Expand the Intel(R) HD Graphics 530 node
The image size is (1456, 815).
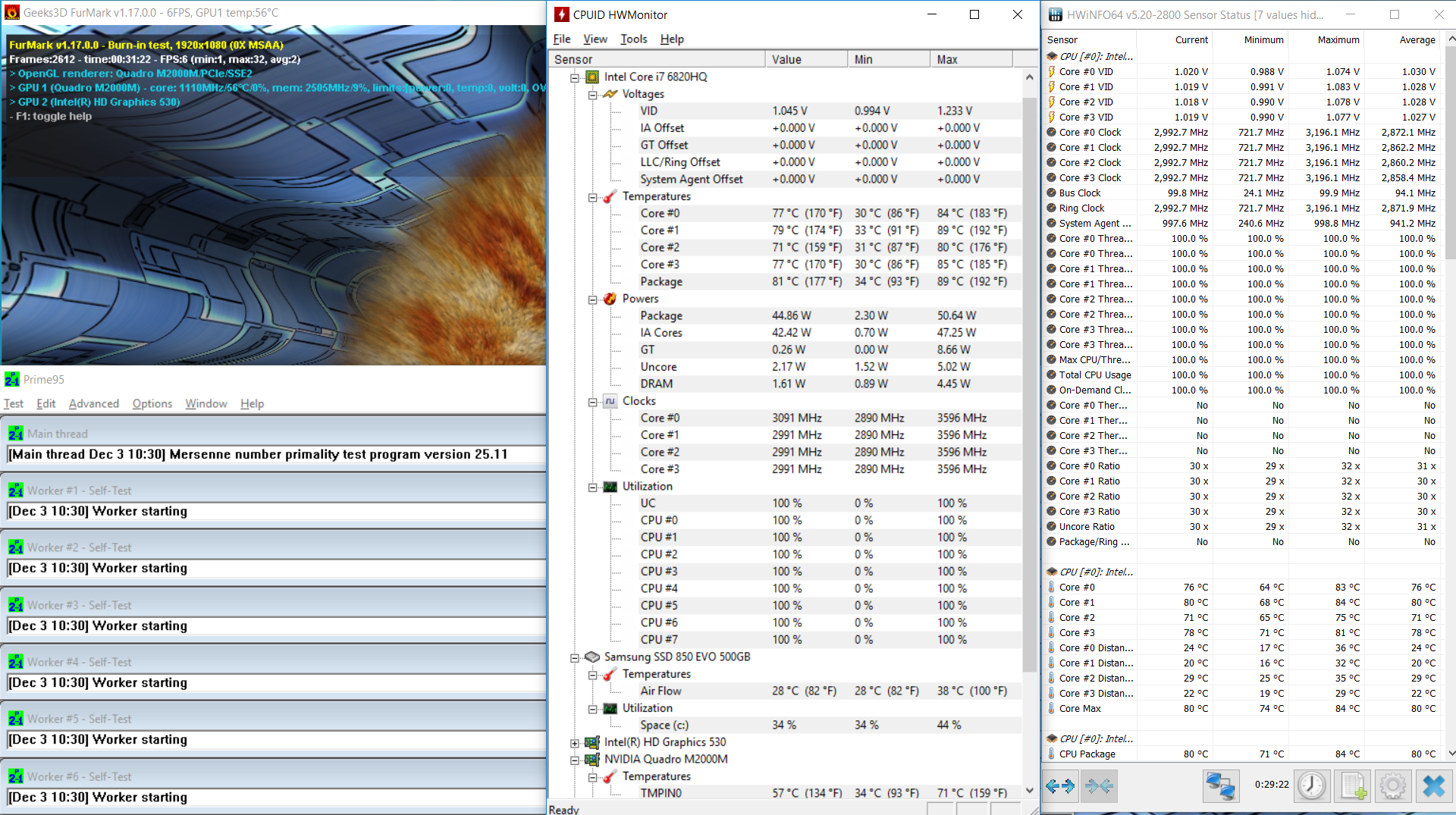point(575,743)
